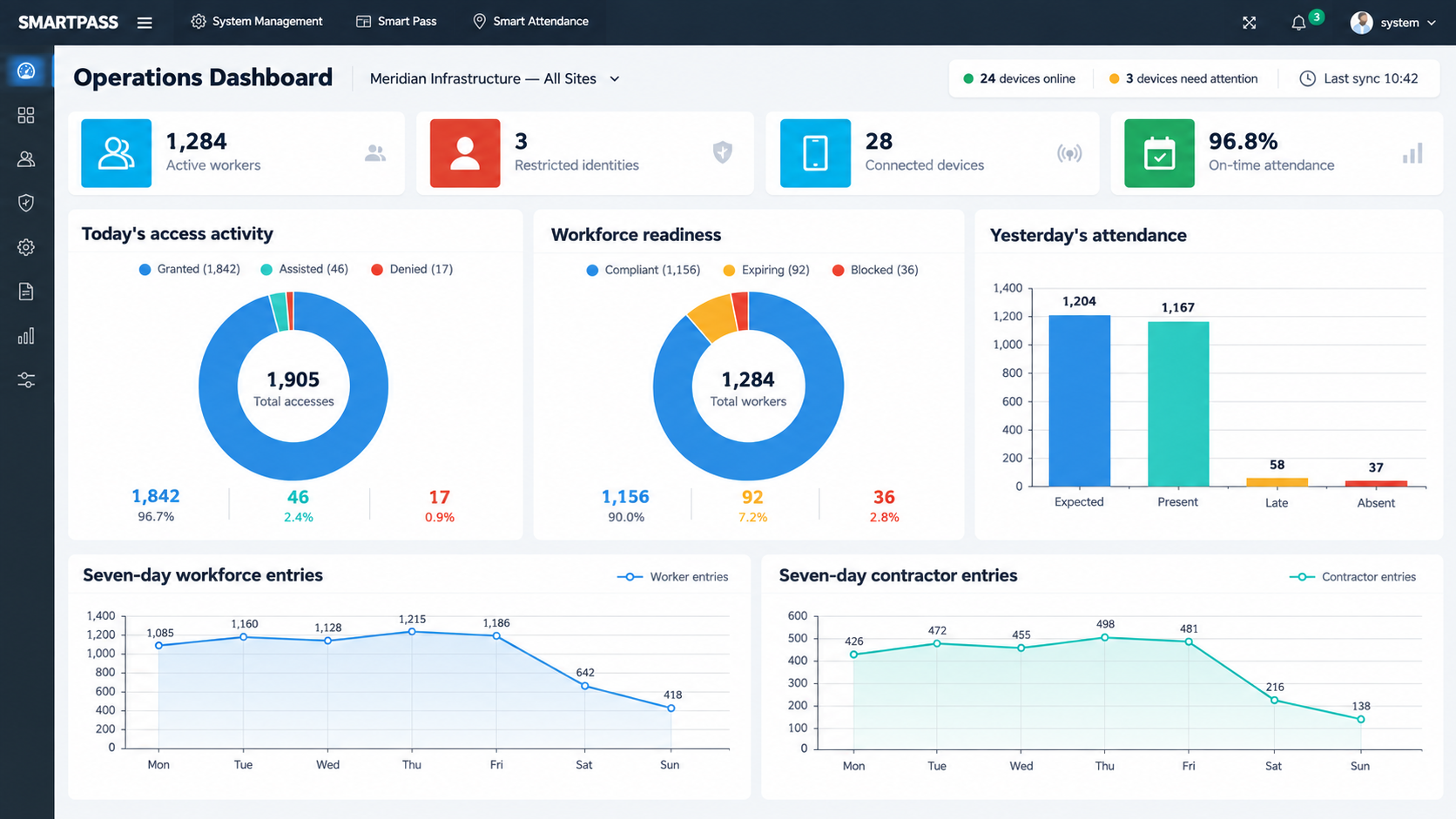Click the blue Active workers tile icon
1456x819 pixels.
point(117,153)
